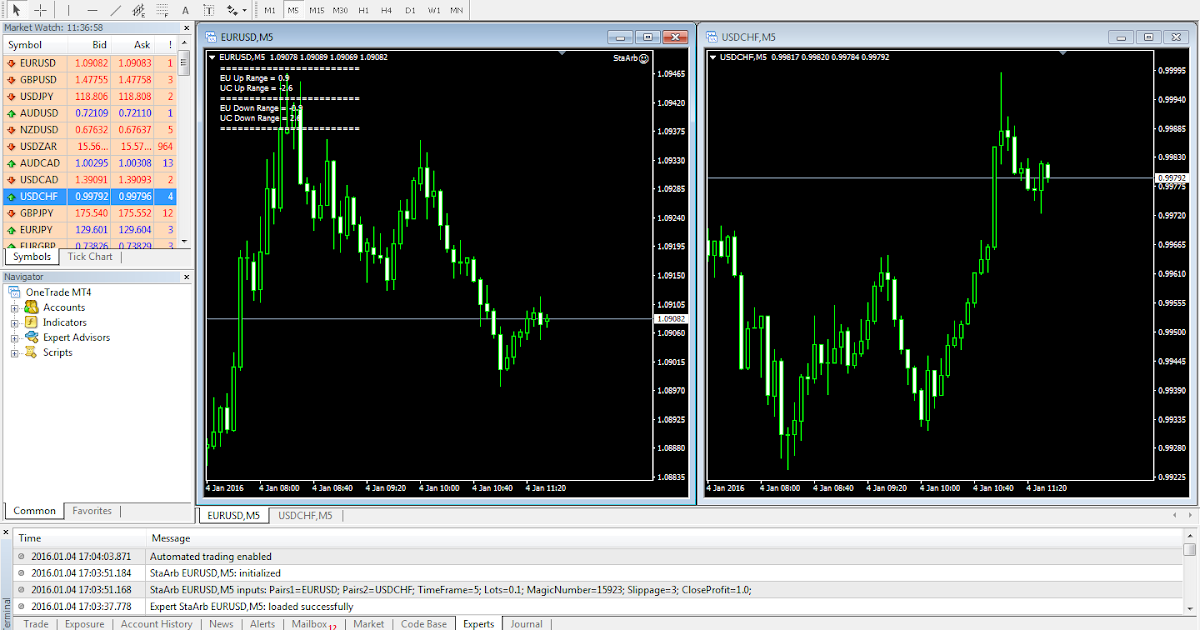1200x630 pixels.
Task: Switch chart to M30 timeframe
Action: point(340,10)
